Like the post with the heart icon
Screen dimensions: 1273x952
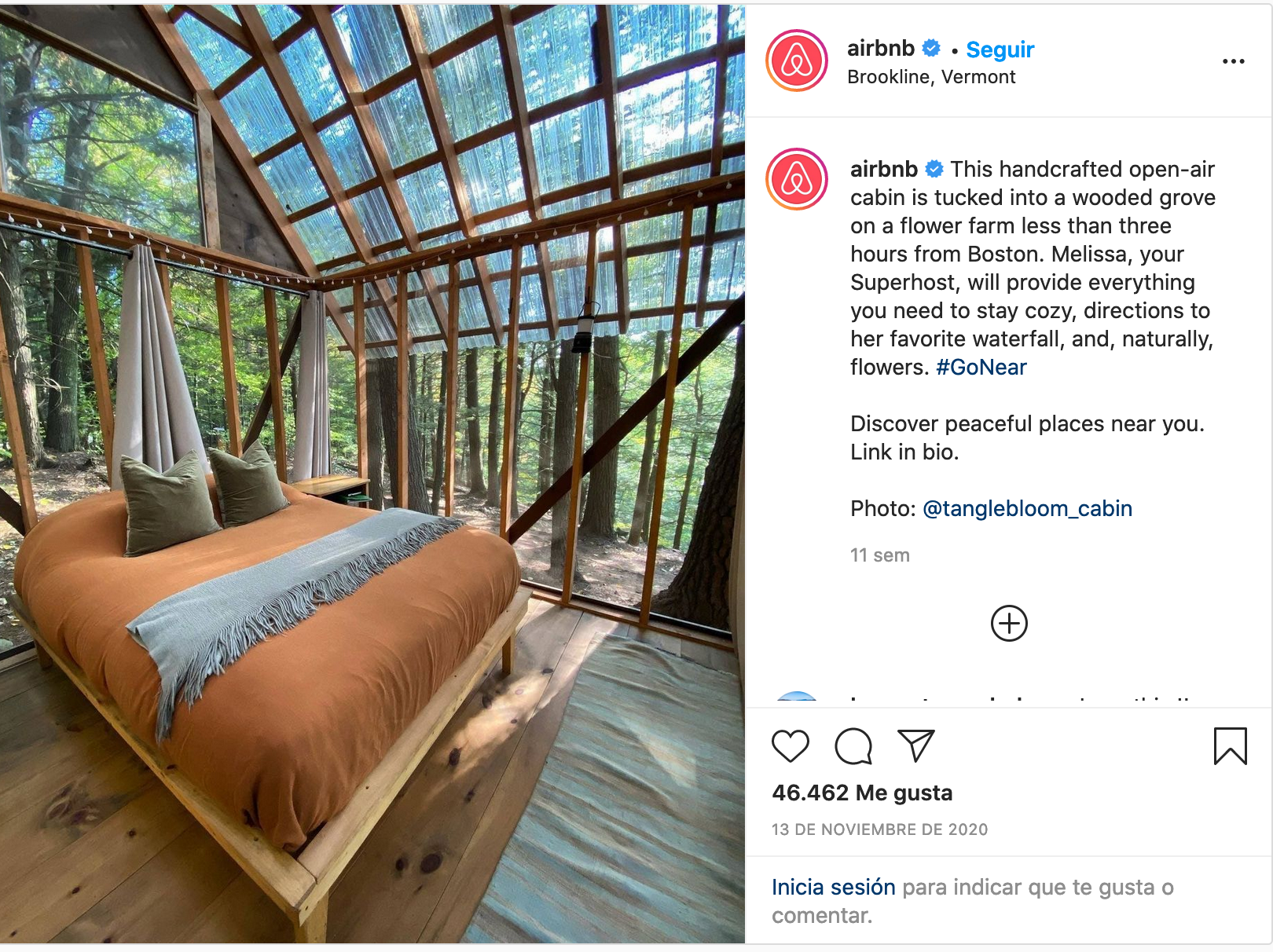[790, 746]
